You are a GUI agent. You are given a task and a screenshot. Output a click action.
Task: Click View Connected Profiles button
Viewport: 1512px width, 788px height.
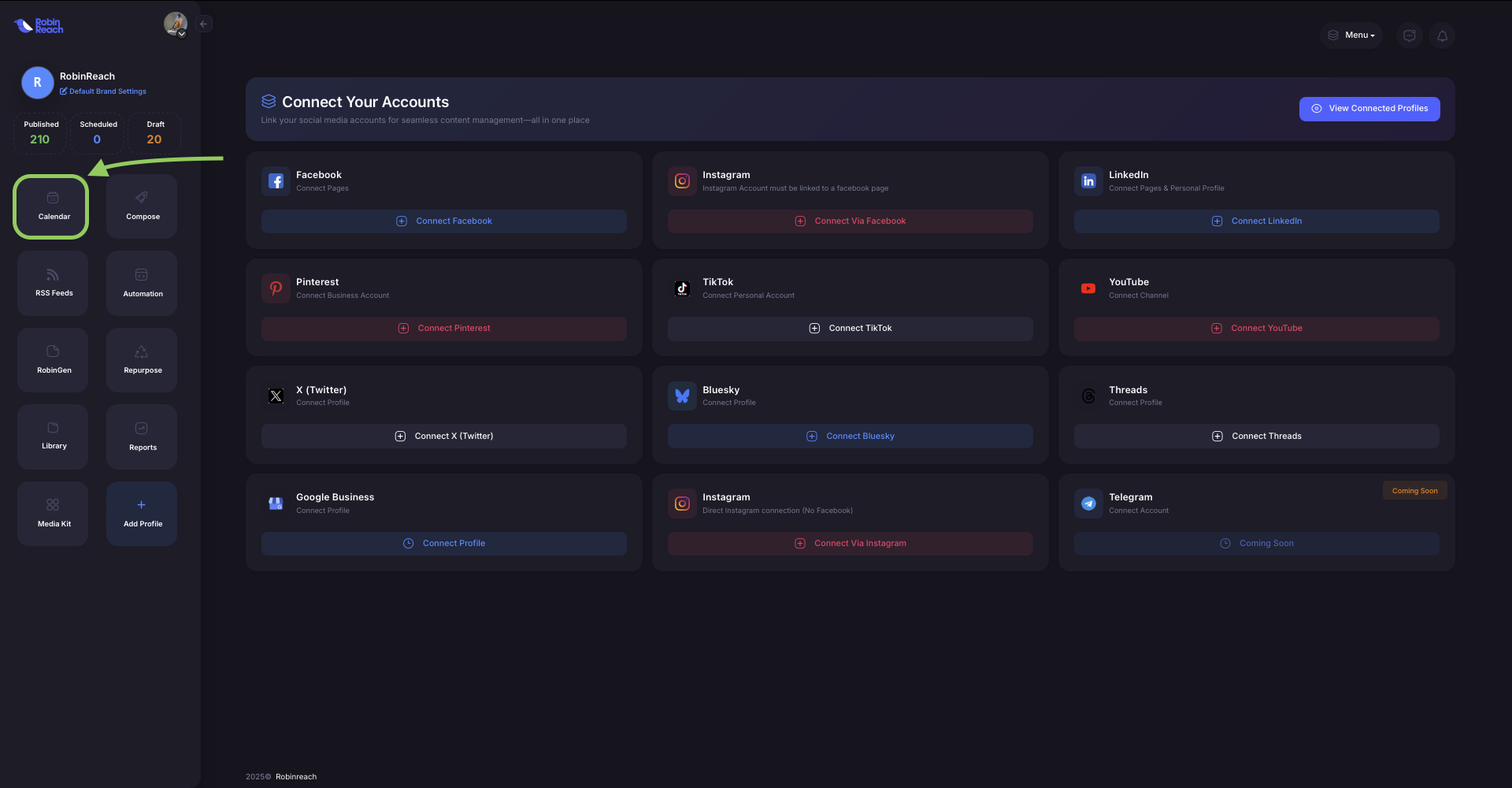1369,109
